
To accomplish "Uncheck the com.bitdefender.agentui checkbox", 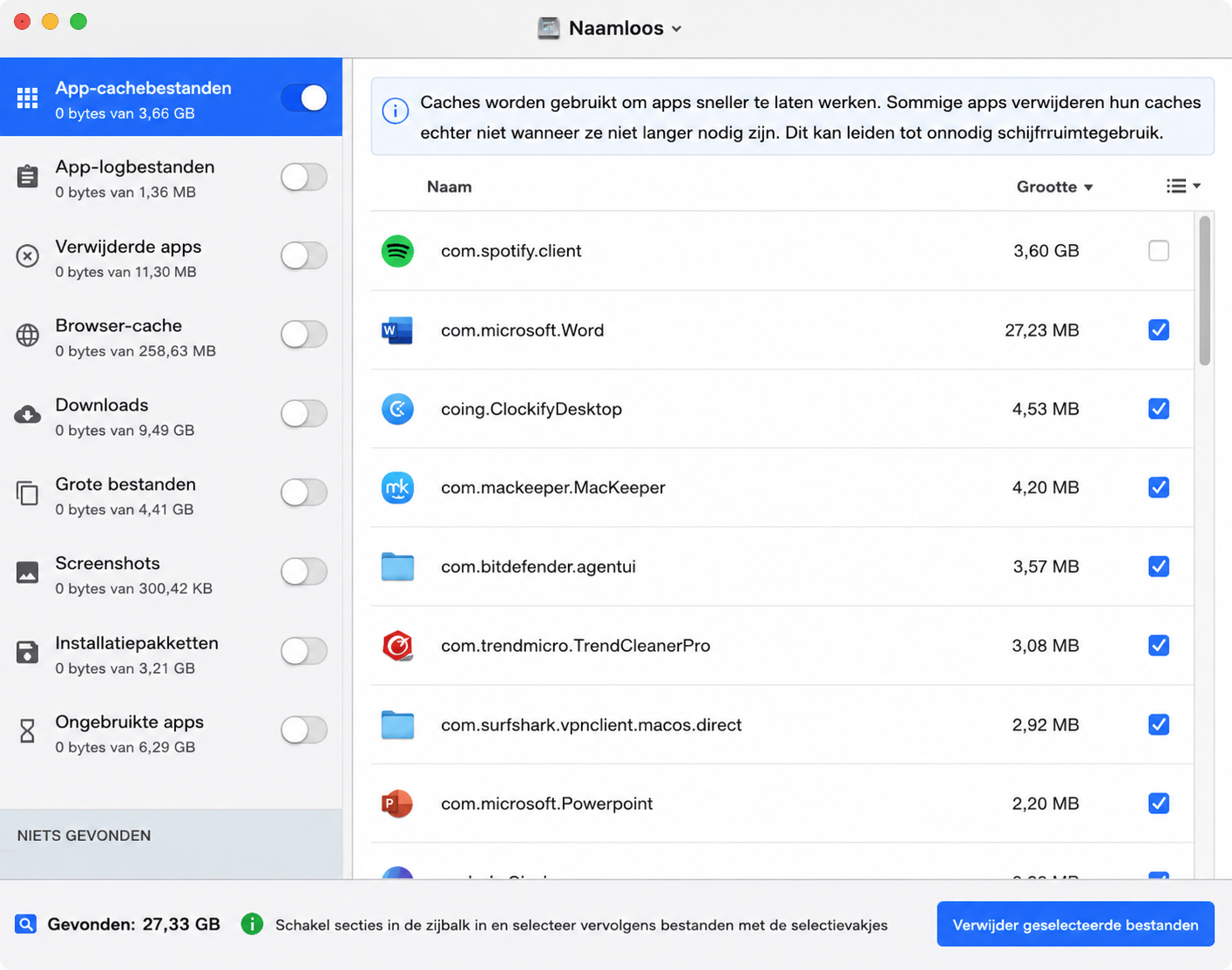I will [1159, 566].
